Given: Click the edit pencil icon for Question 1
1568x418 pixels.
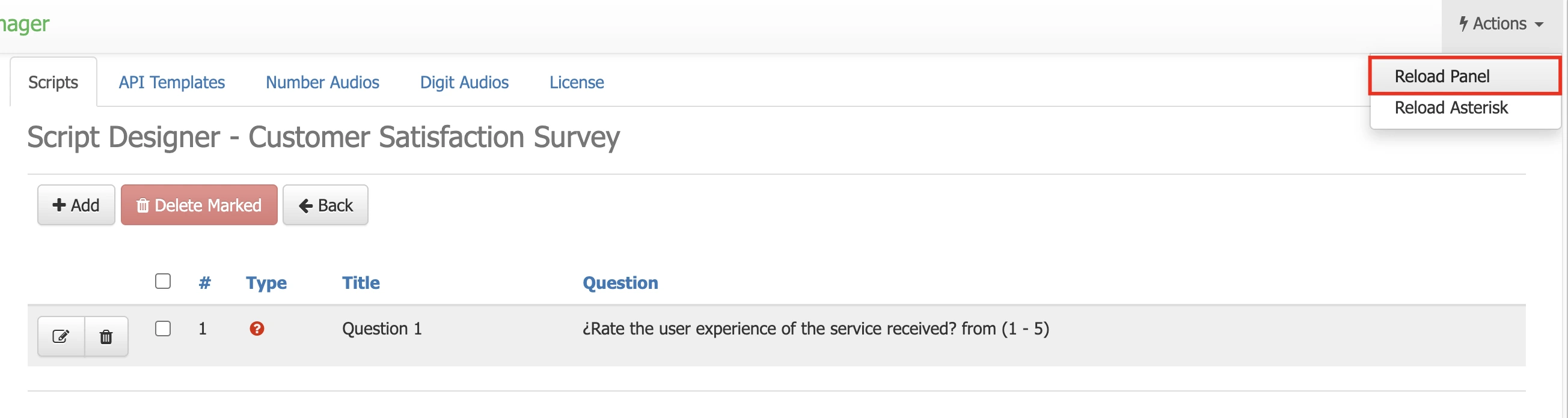Looking at the screenshot, I should point(61,336).
